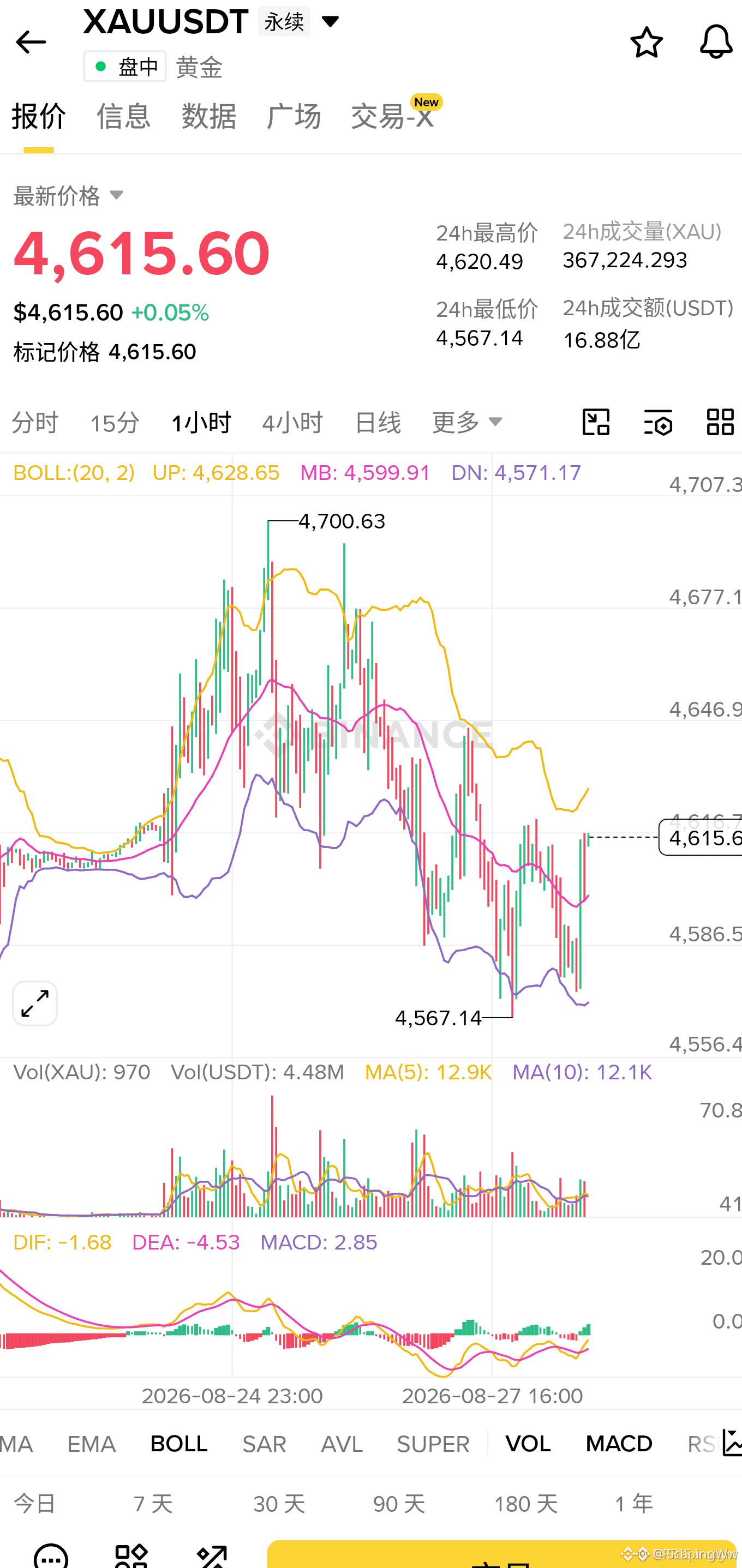742x1568 pixels.
Task: Tap 24h成交量 367,224.293 value
Action: (625, 261)
